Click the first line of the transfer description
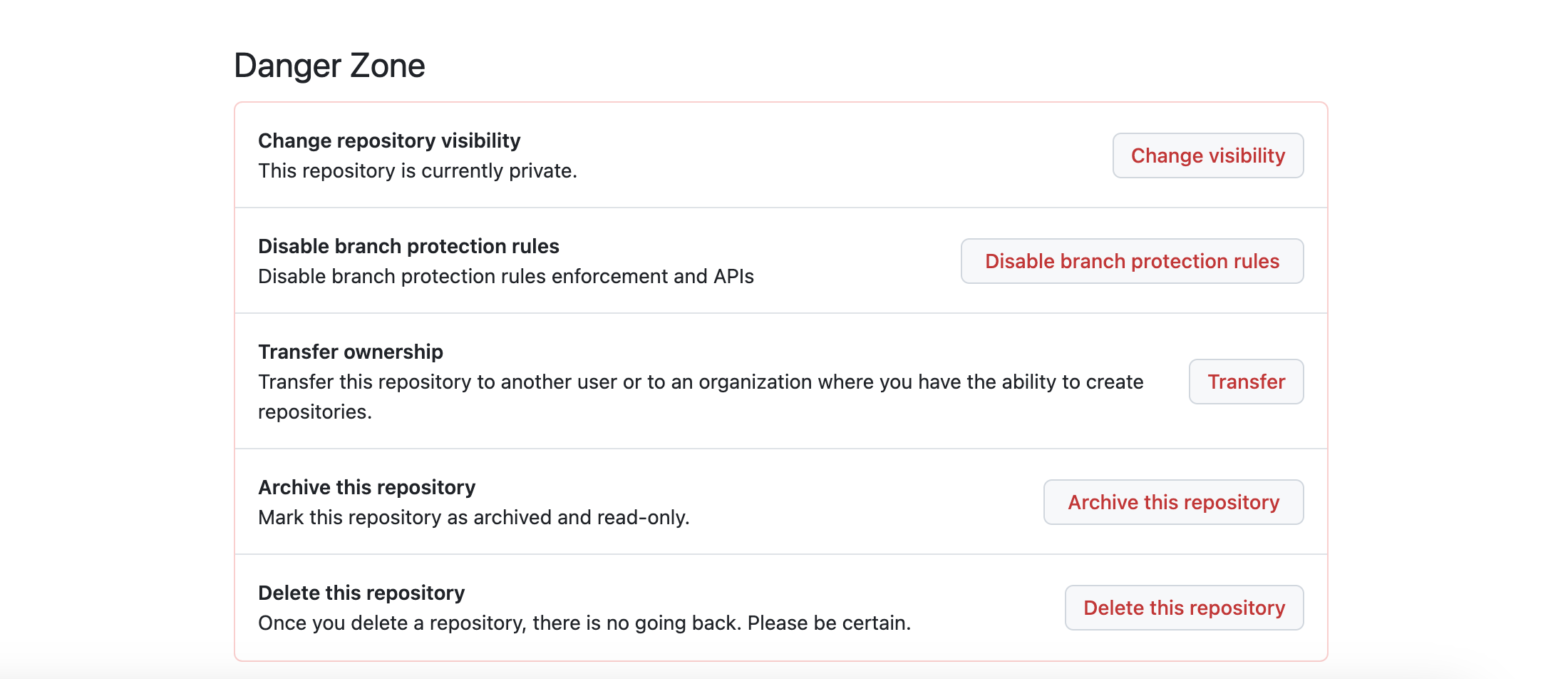The image size is (1568, 679). point(701,382)
